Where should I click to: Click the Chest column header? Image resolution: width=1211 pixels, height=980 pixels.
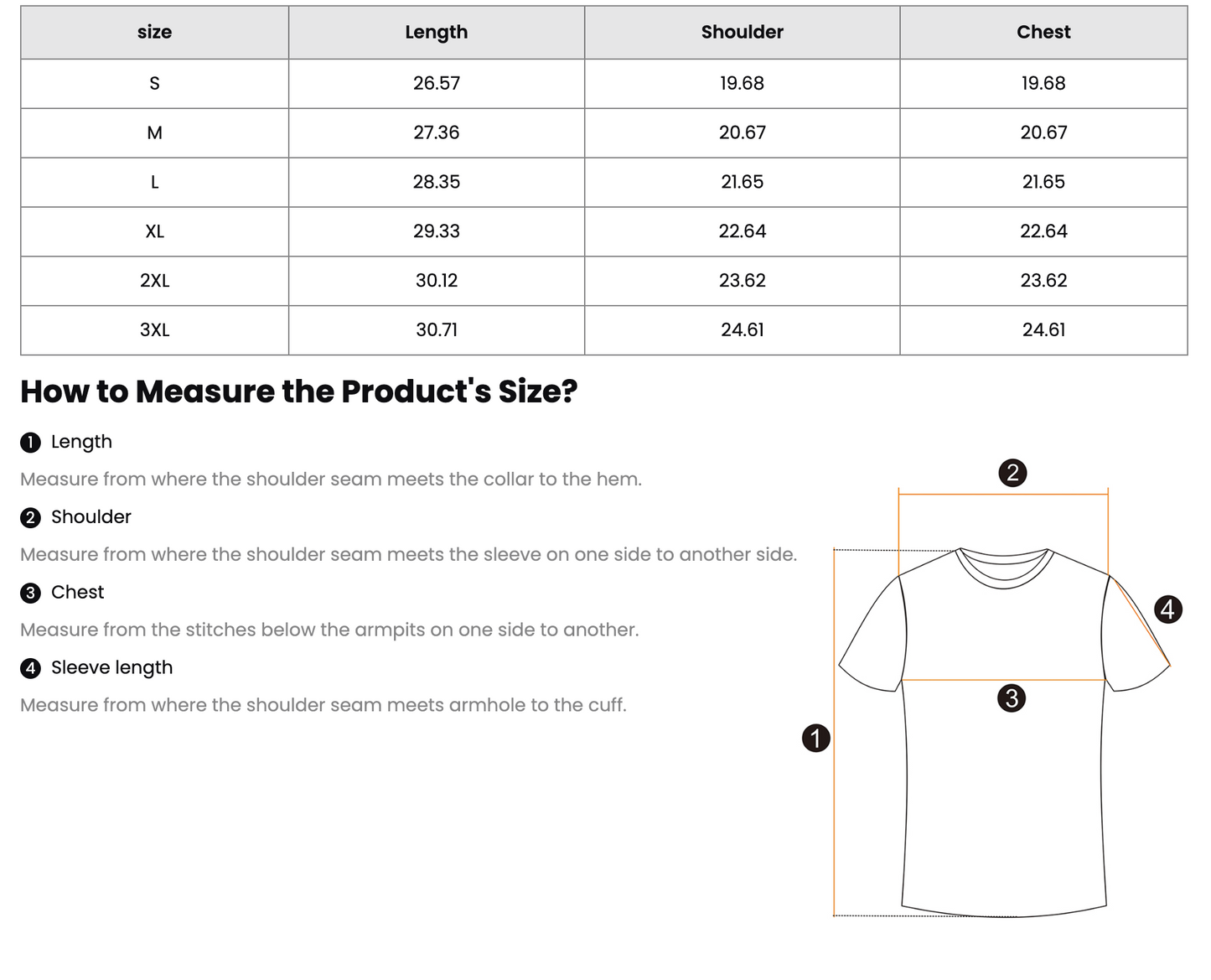(1043, 32)
